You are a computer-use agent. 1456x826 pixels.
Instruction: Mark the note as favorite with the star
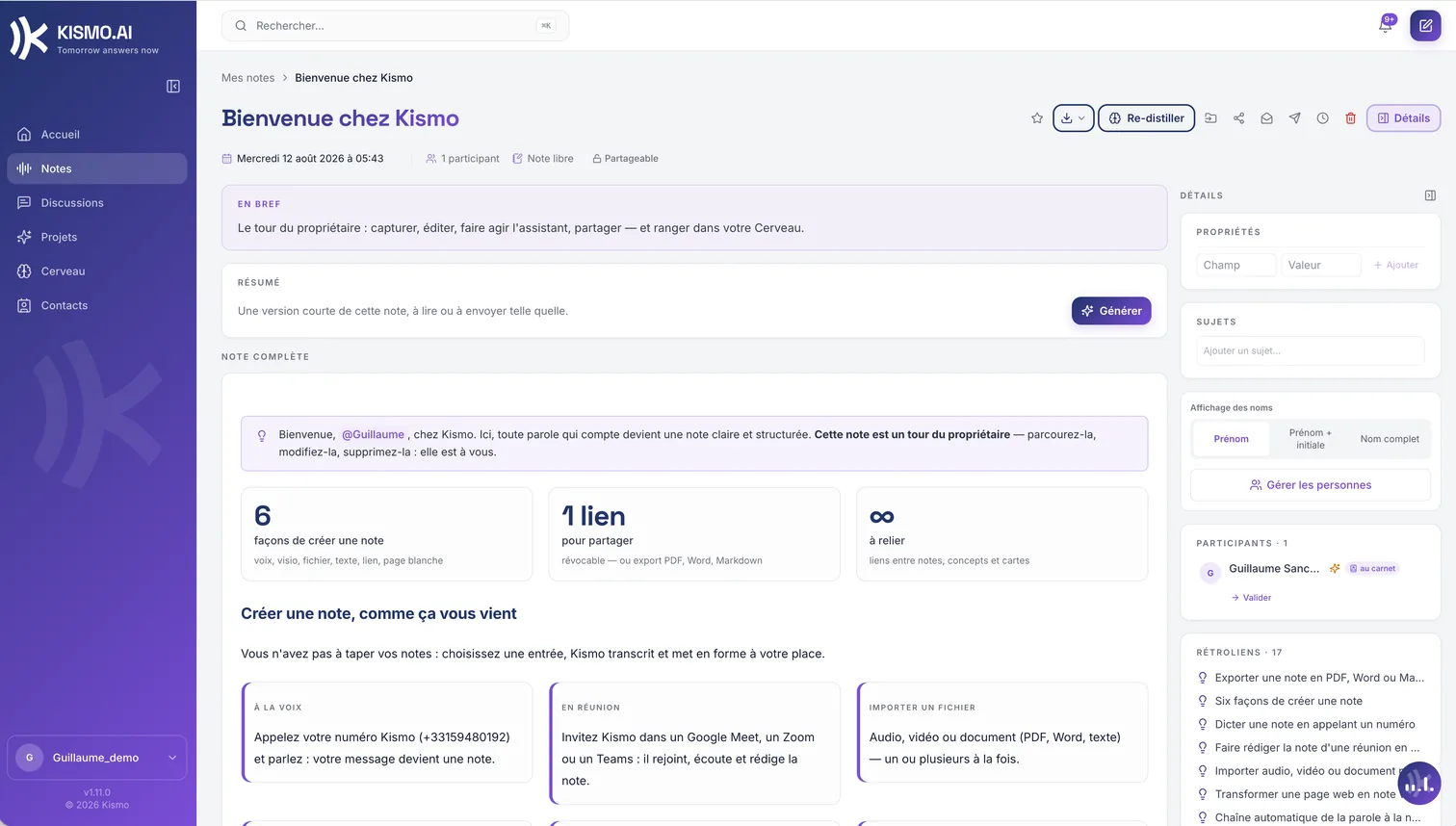click(x=1037, y=118)
